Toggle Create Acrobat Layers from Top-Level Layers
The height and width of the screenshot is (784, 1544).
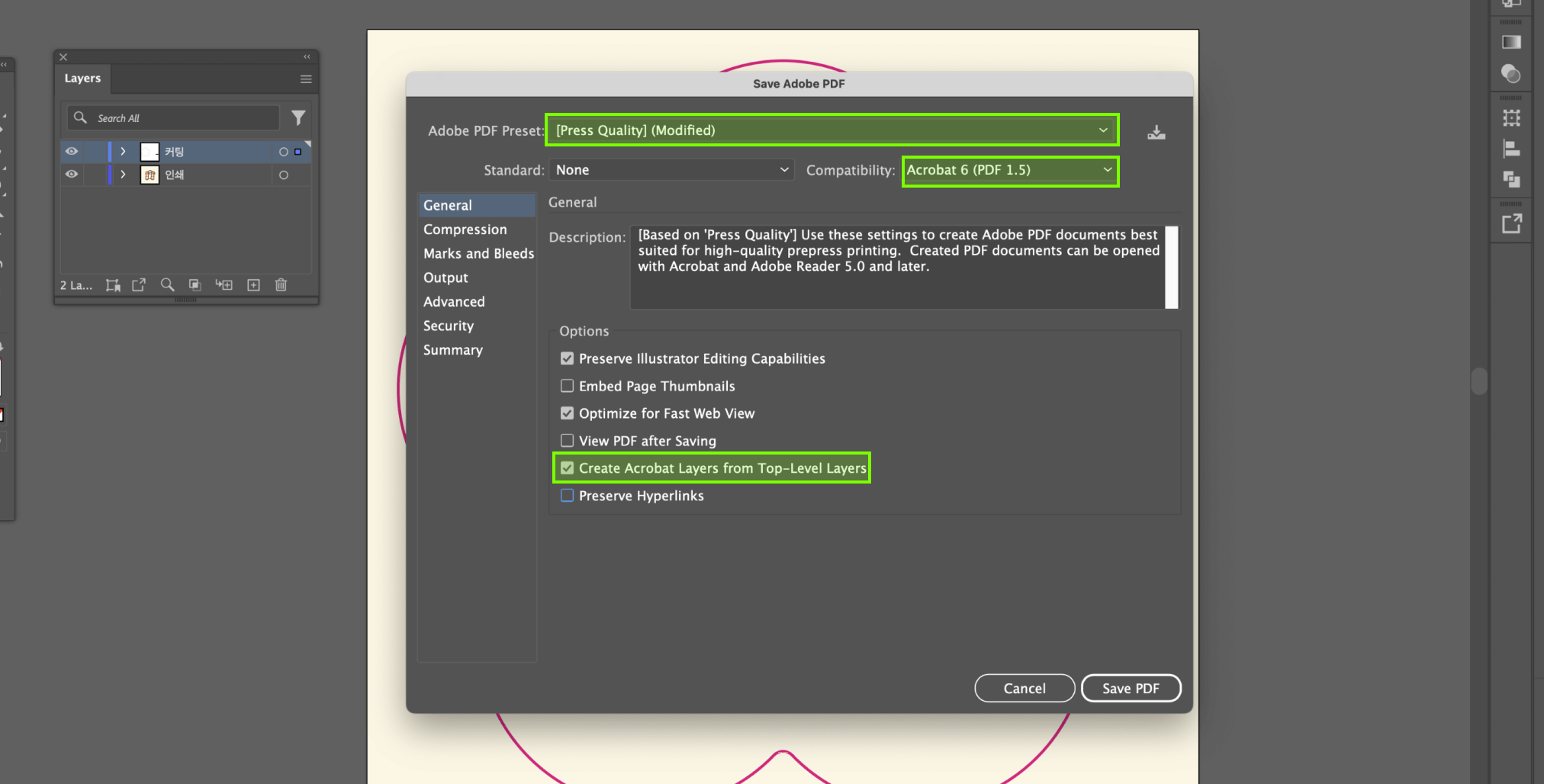567,468
